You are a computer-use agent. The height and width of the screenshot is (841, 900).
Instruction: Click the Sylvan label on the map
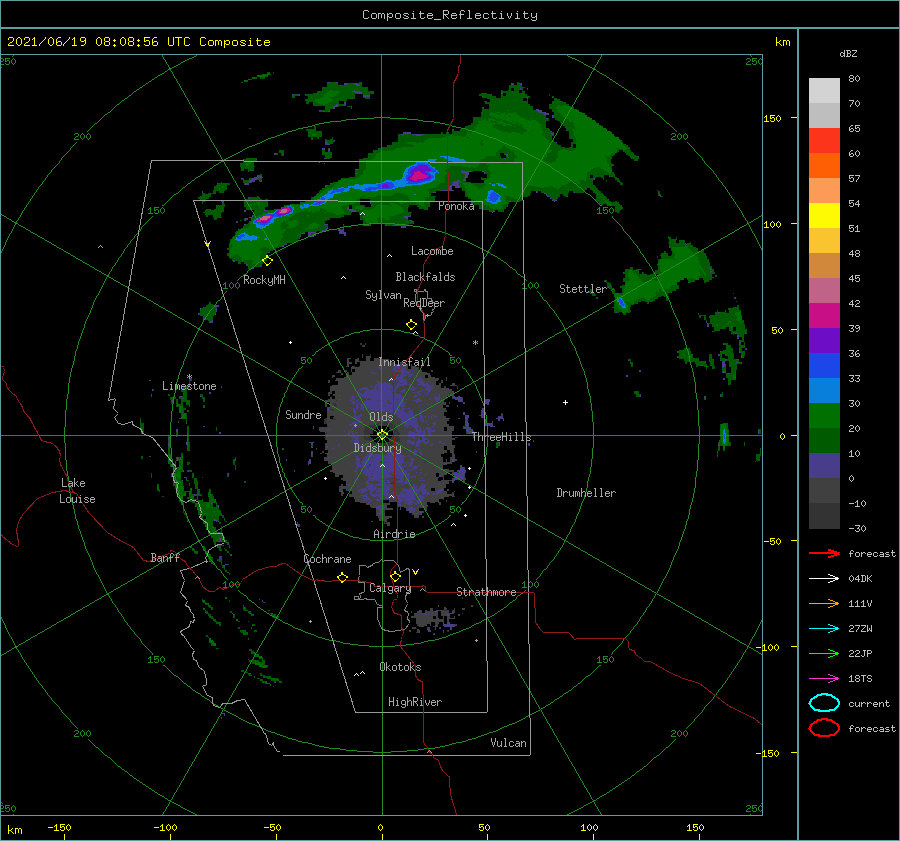(383, 295)
